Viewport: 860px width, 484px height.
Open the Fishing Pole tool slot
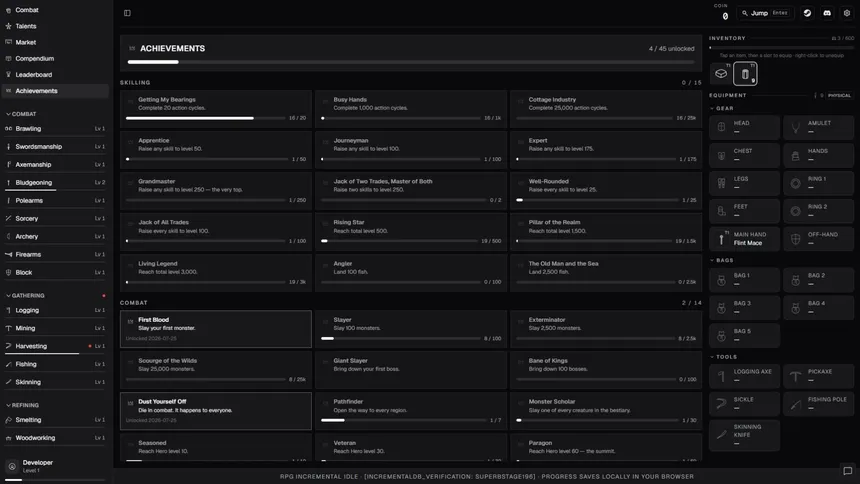point(818,404)
